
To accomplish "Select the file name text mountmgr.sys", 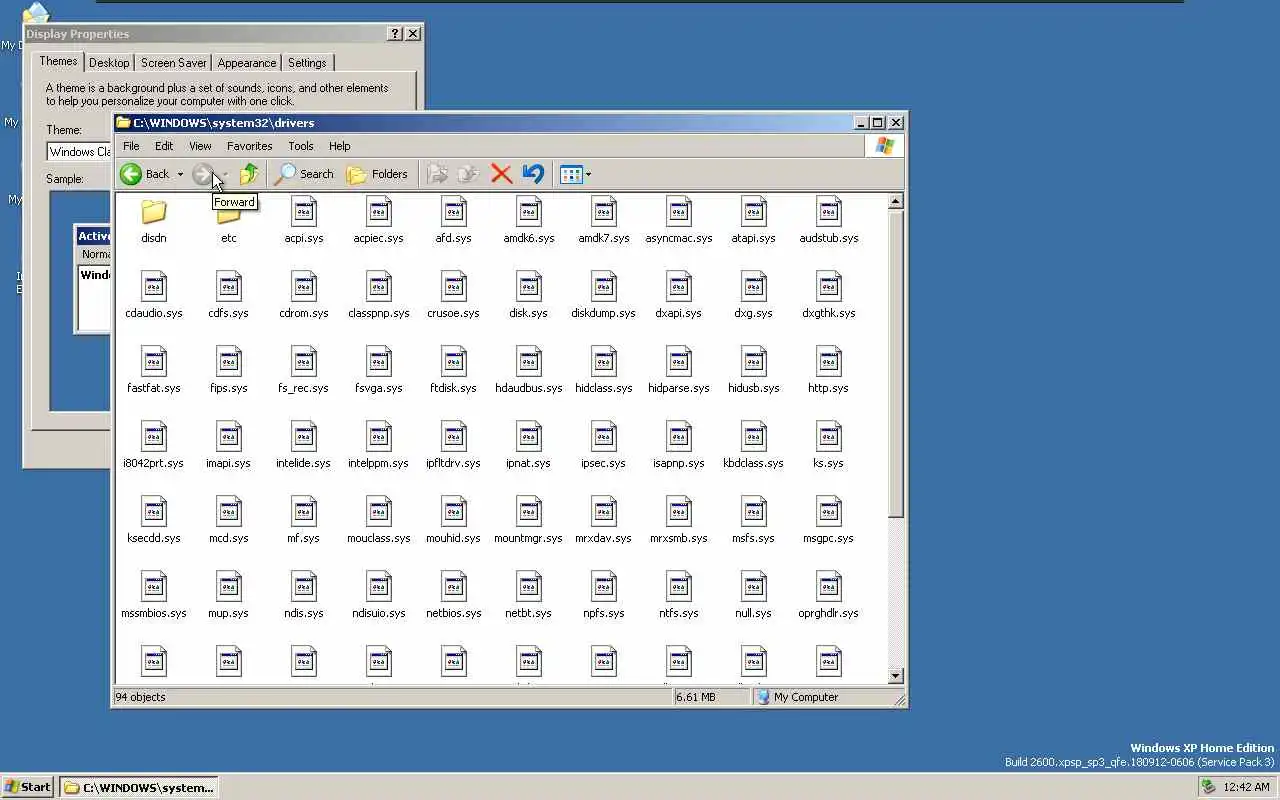I will click(529, 538).
